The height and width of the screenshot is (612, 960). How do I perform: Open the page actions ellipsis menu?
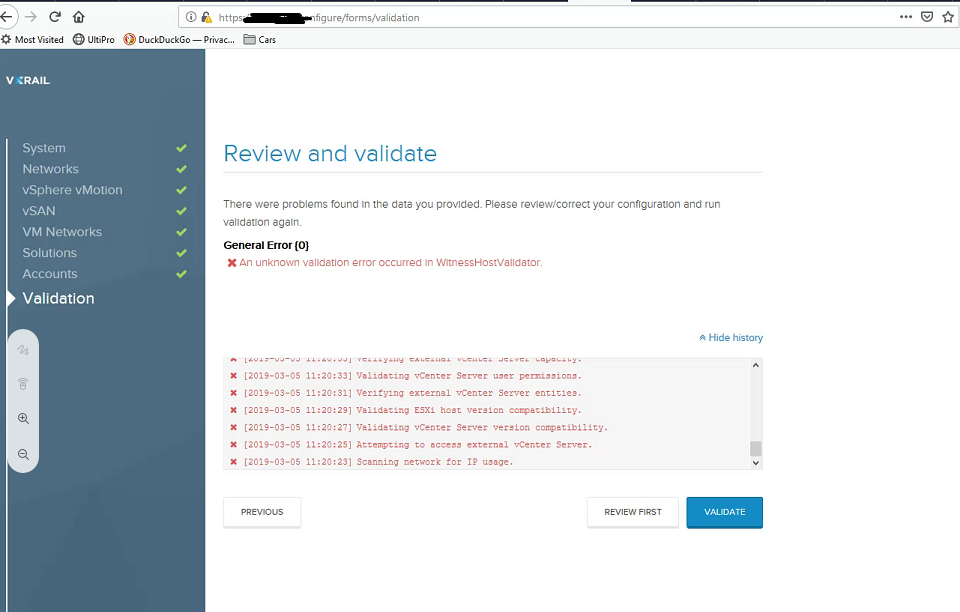pos(905,17)
